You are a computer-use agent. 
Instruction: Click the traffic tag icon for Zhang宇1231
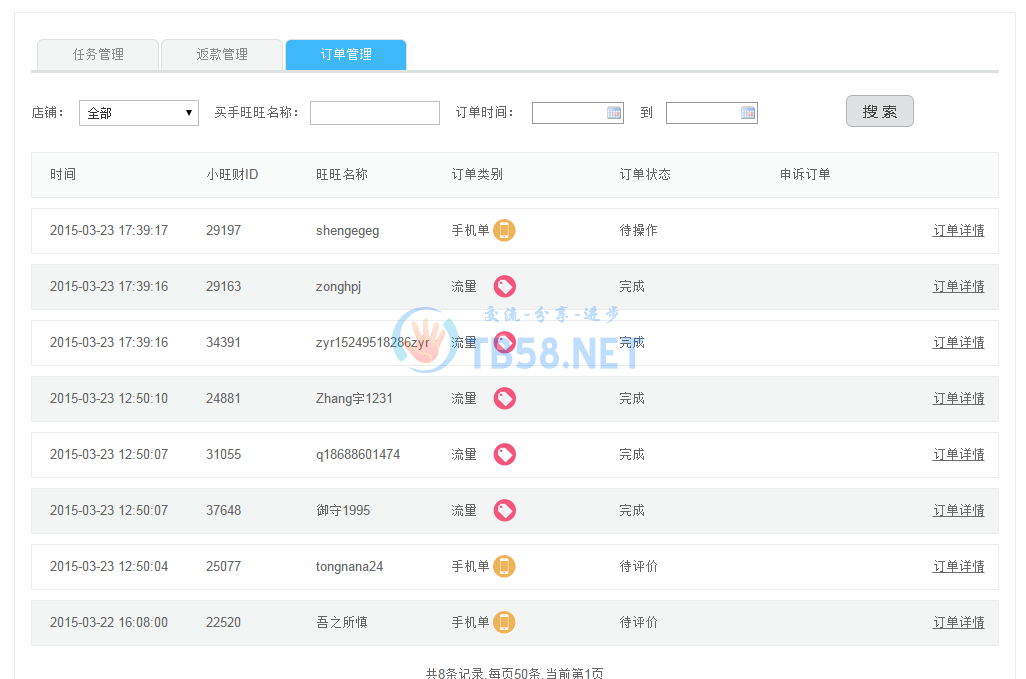tap(505, 399)
